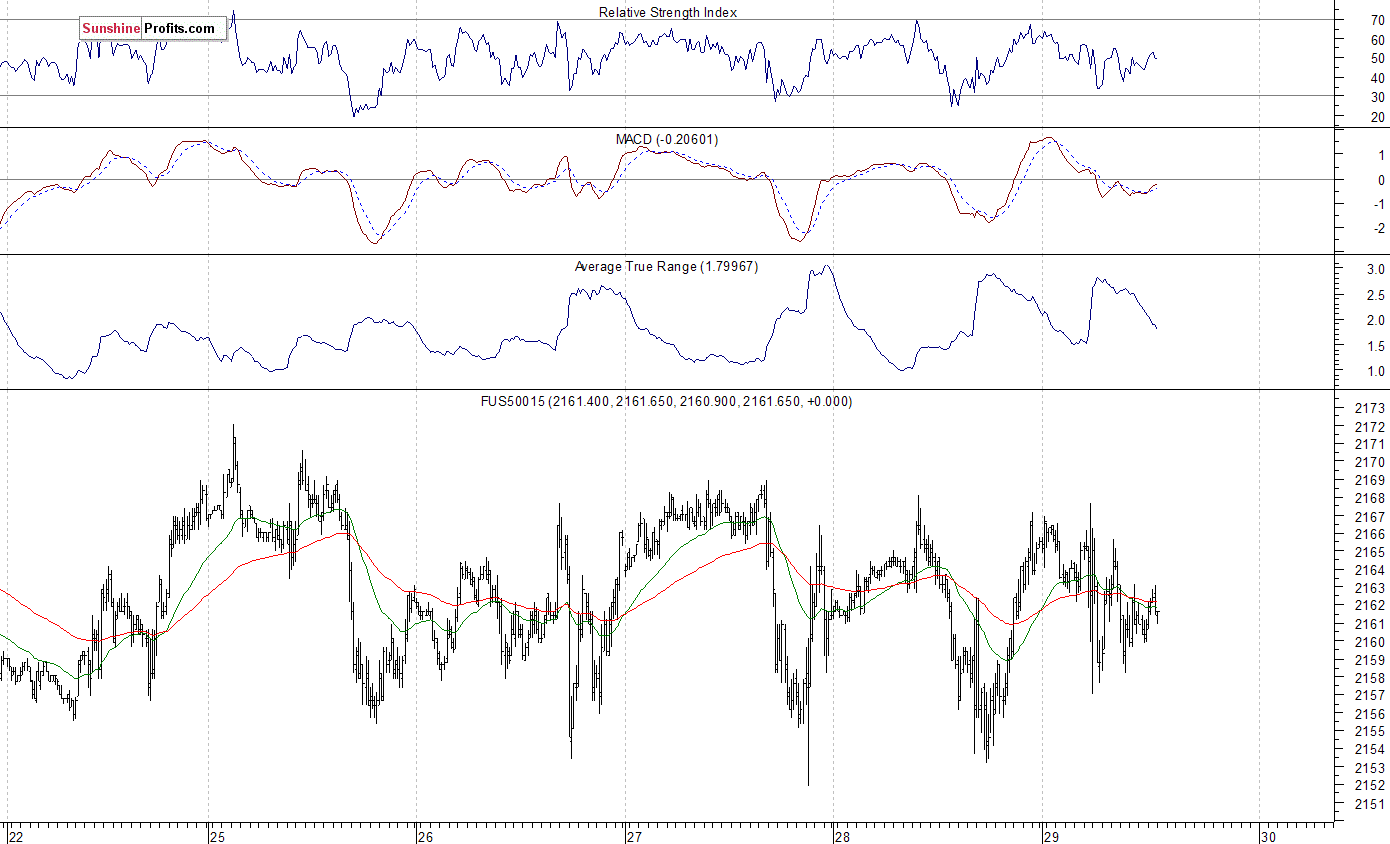Click the 2162 price axis label
The width and height of the screenshot is (1390, 844).
(x=1368, y=607)
